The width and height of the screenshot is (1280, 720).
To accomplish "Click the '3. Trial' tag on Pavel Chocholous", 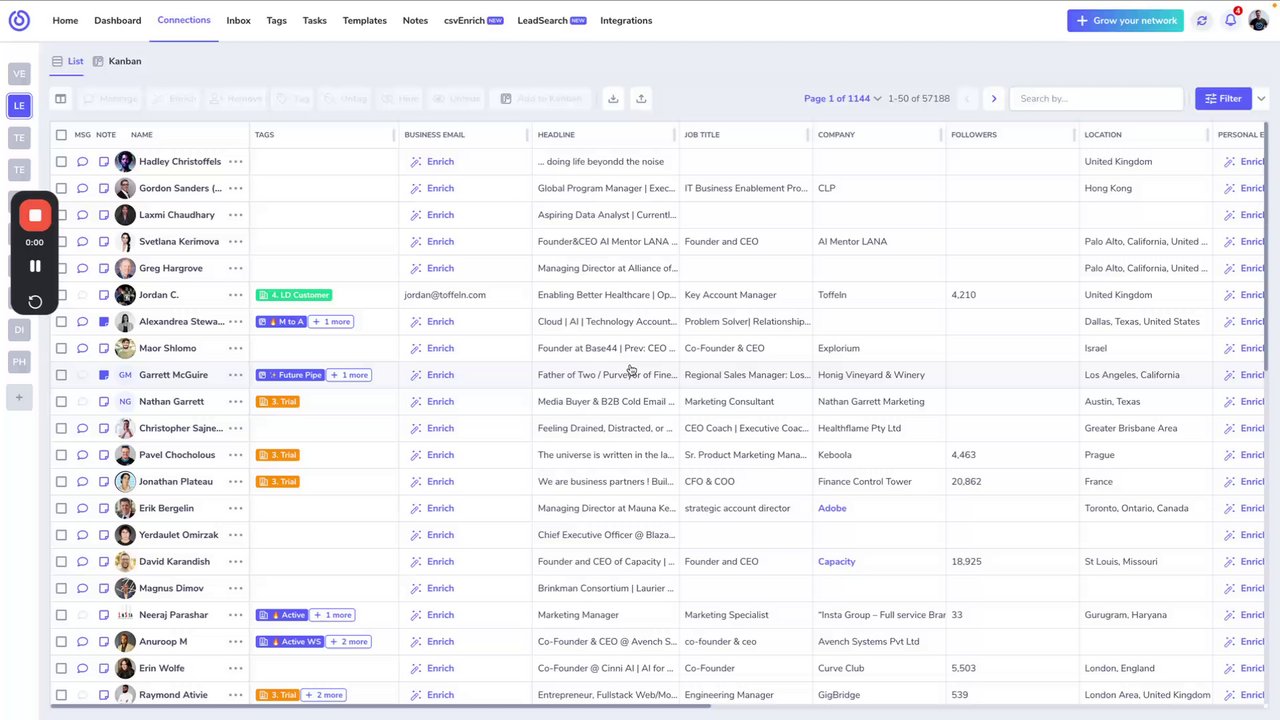I will point(278,455).
